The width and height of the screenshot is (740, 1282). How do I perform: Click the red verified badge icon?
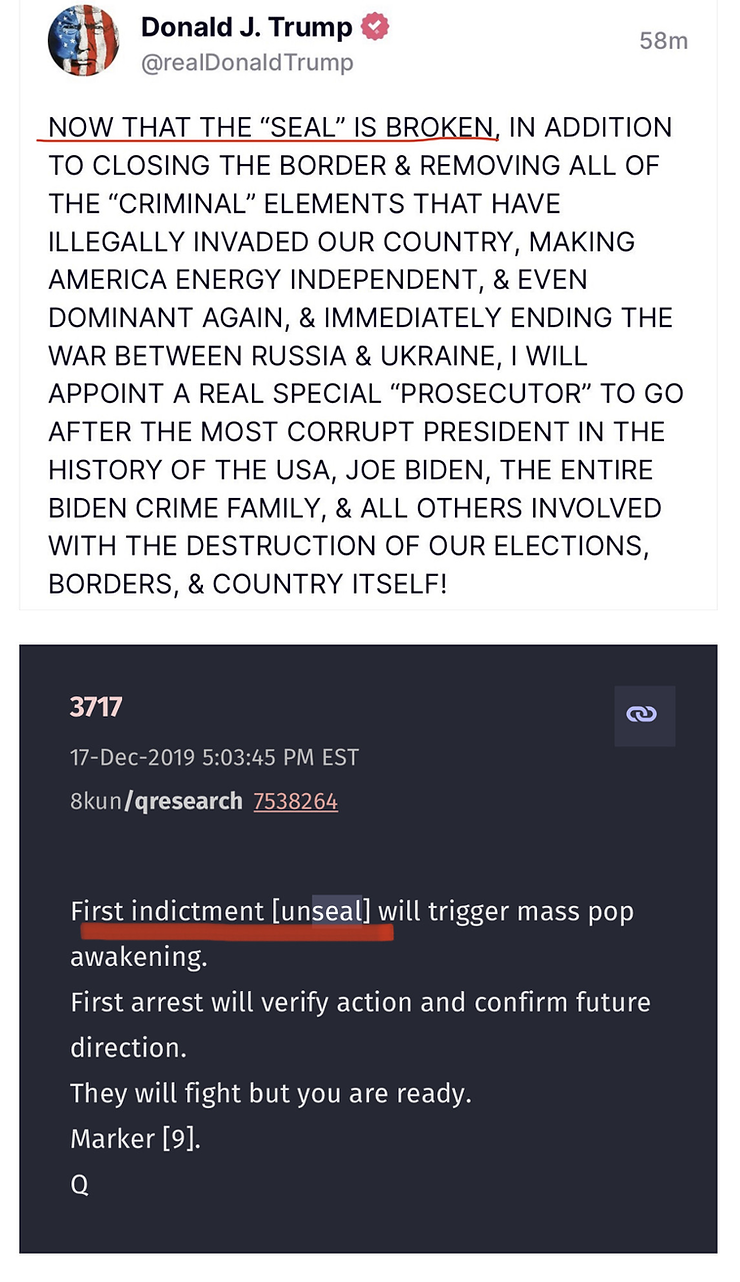[x=375, y=28]
